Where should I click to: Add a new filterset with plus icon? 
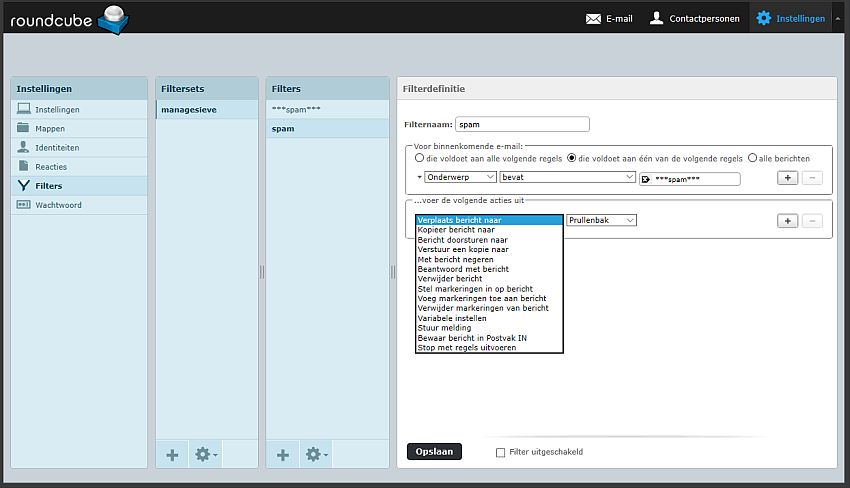coord(173,454)
